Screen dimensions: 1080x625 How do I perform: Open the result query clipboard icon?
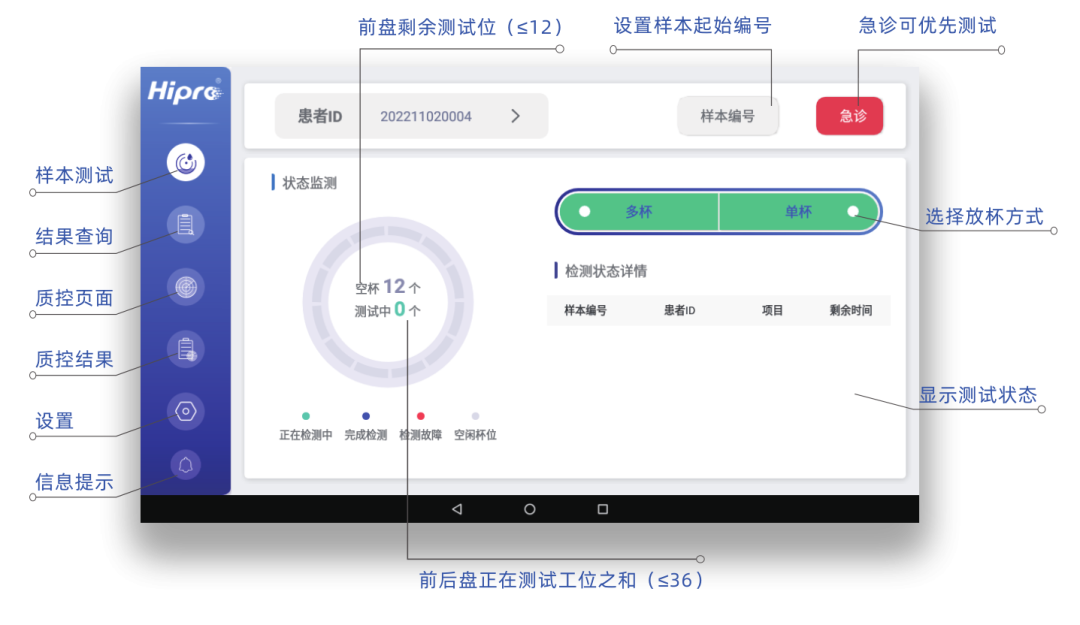coord(185,225)
